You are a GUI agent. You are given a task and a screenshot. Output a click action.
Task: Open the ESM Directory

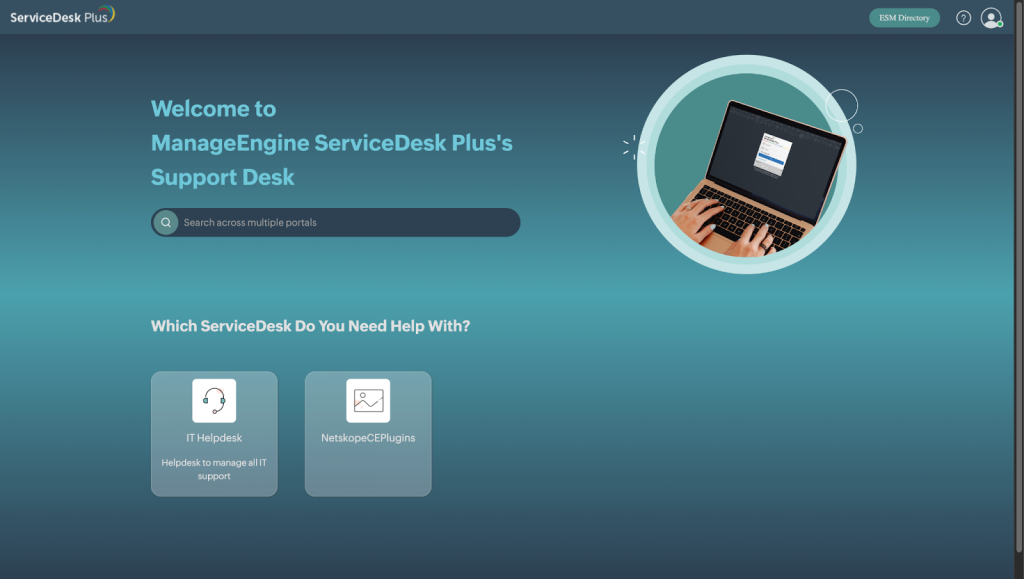pos(904,18)
